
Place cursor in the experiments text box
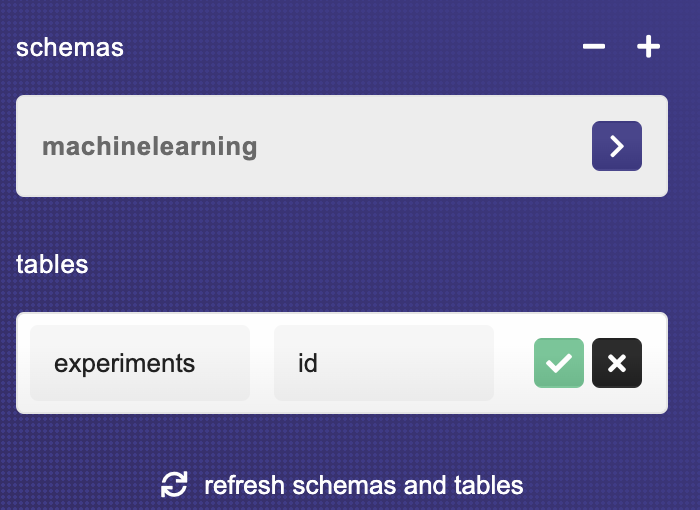tap(140, 363)
